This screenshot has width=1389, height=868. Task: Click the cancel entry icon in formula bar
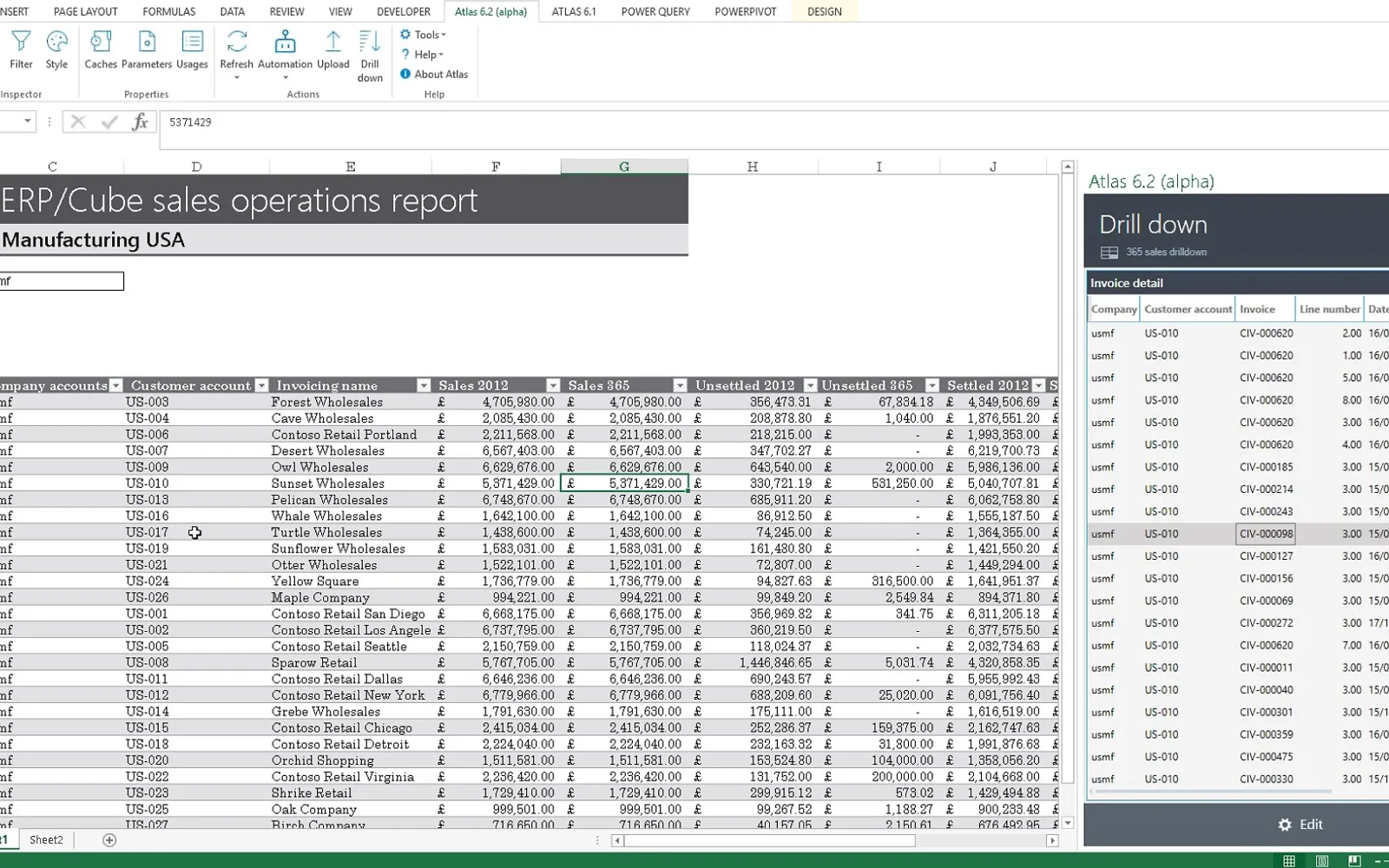[78, 122]
